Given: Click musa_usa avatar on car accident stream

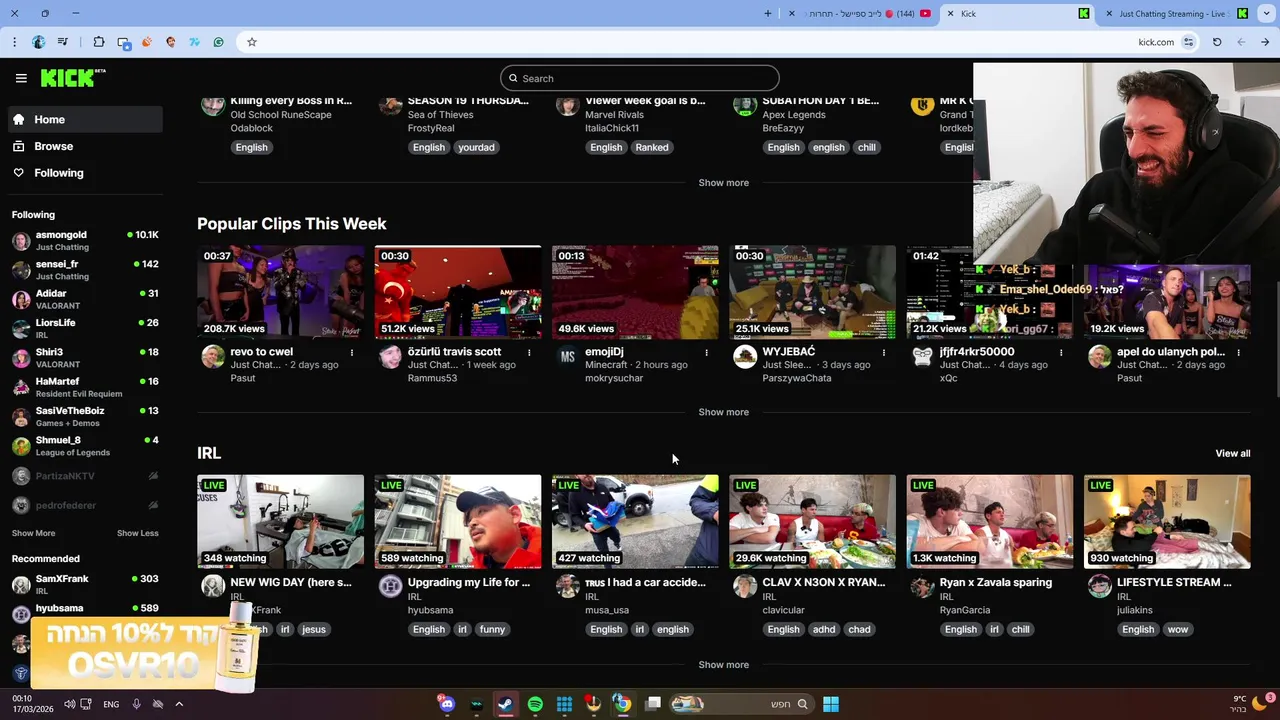Looking at the screenshot, I should 568,586.
